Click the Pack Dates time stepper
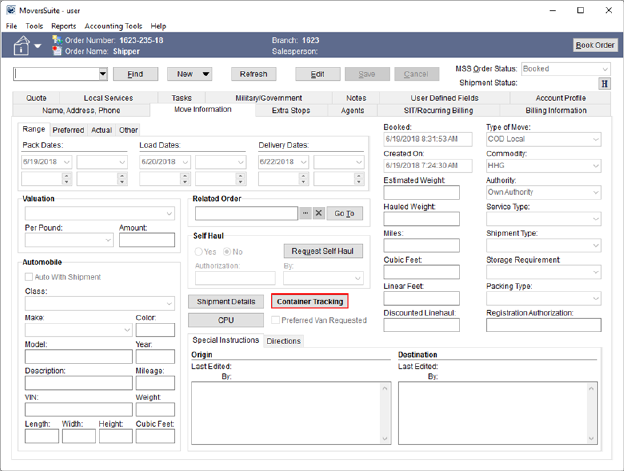This screenshot has width=624, height=471. click(67, 178)
